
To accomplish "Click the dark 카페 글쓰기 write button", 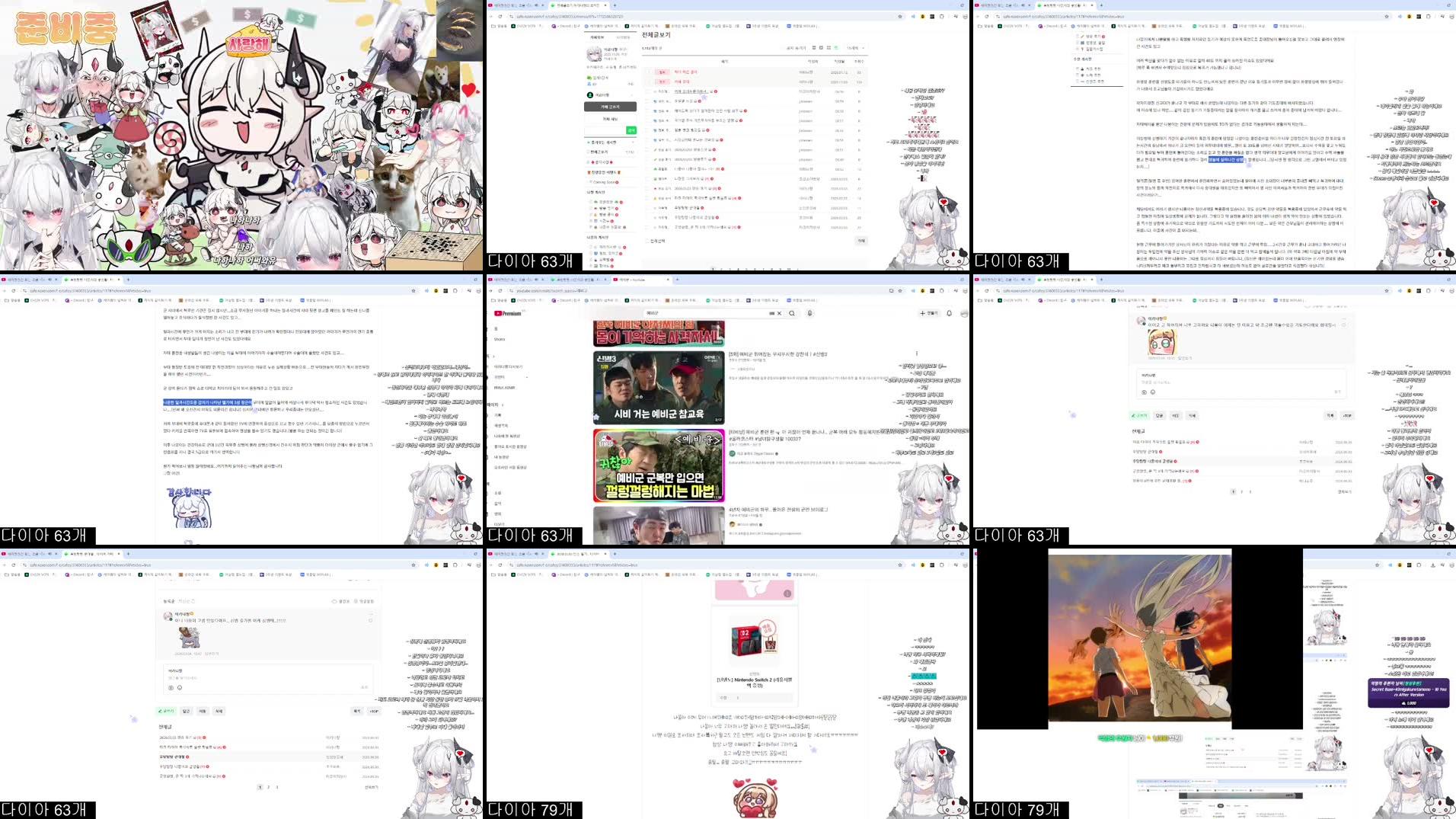I will (610, 107).
